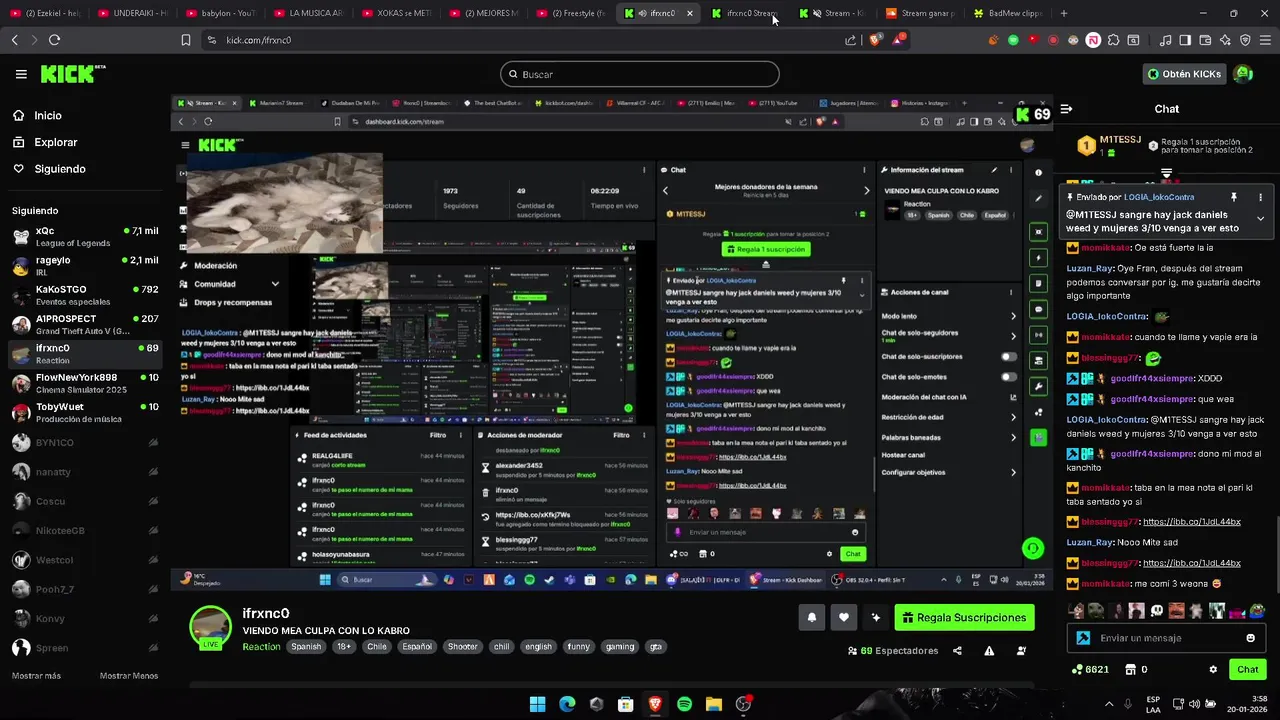Open the Brave VPN shield icon
This screenshot has height=720, width=1280.
pyautogui.click(x=1245, y=40)
